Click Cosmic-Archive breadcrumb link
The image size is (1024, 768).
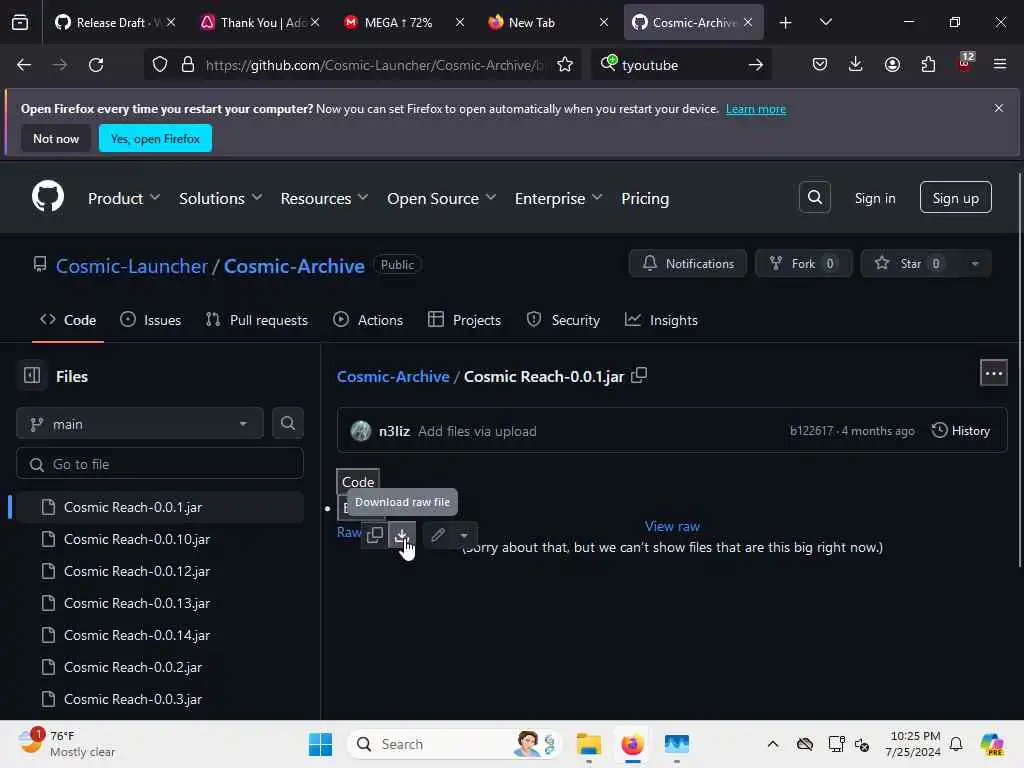[392, 376]
